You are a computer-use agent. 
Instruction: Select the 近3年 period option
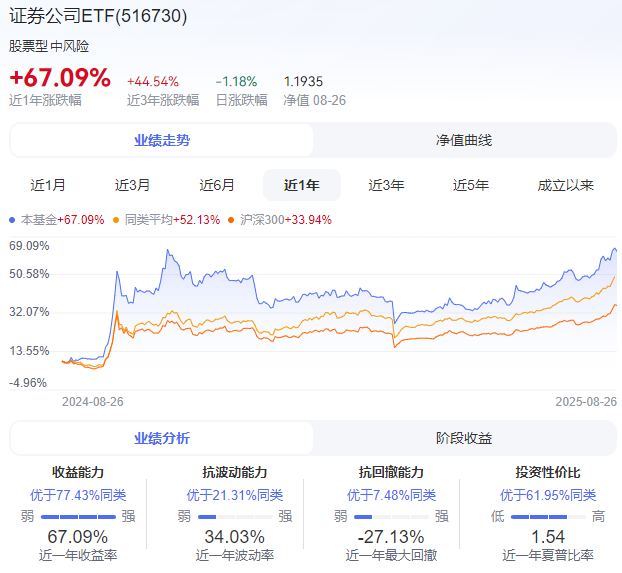click(386, 185)
